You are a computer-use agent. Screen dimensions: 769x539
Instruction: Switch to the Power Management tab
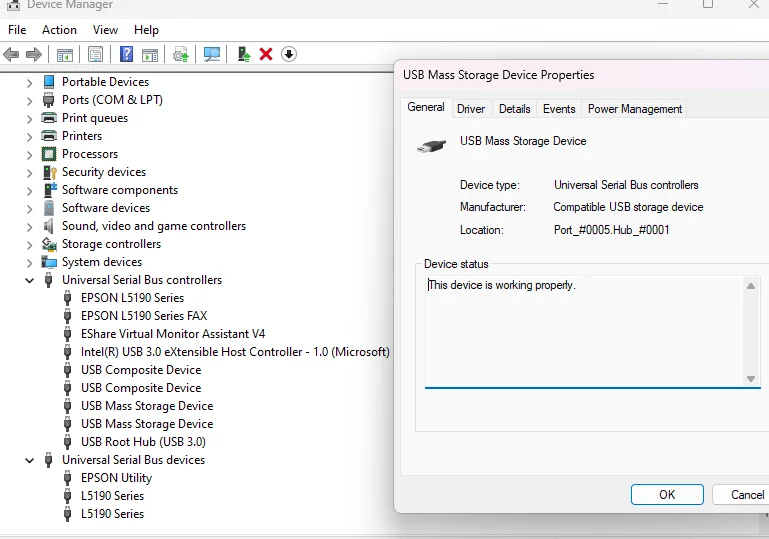pyautogui.click(x=635, y=109)
